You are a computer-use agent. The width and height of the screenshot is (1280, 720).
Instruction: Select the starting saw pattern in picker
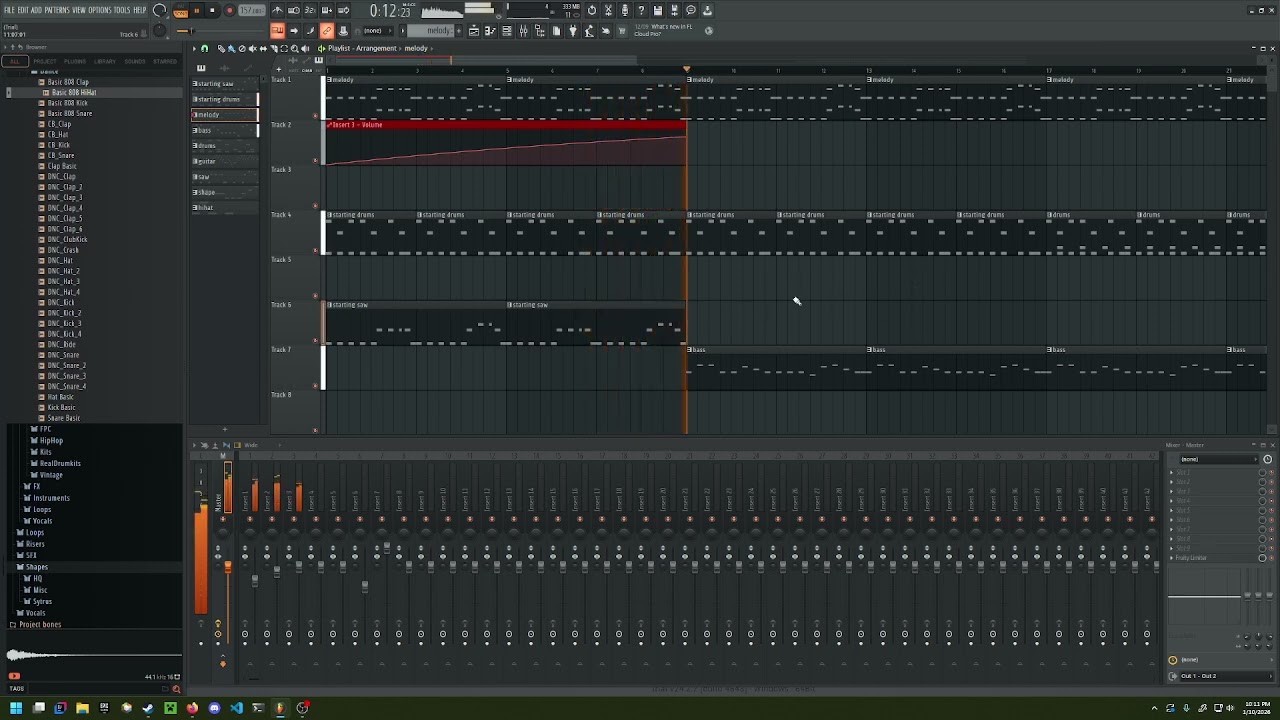point(223,84)
